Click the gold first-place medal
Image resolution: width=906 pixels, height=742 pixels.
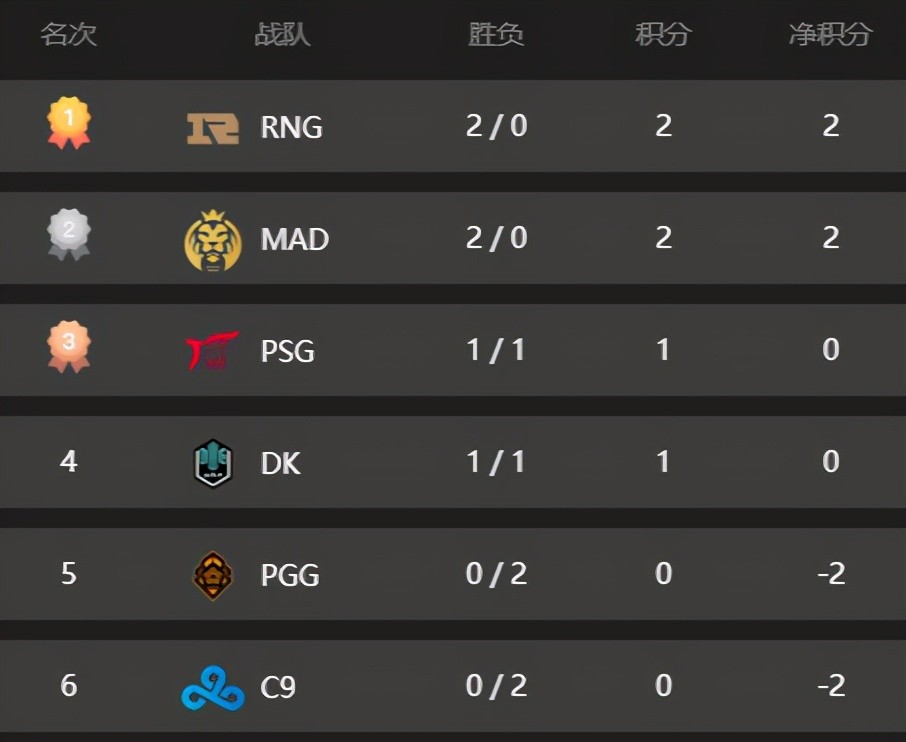coord(69,123)
